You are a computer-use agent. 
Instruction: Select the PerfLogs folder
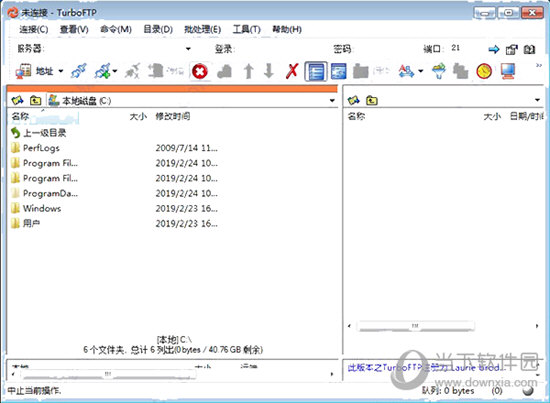click(35, 148)
